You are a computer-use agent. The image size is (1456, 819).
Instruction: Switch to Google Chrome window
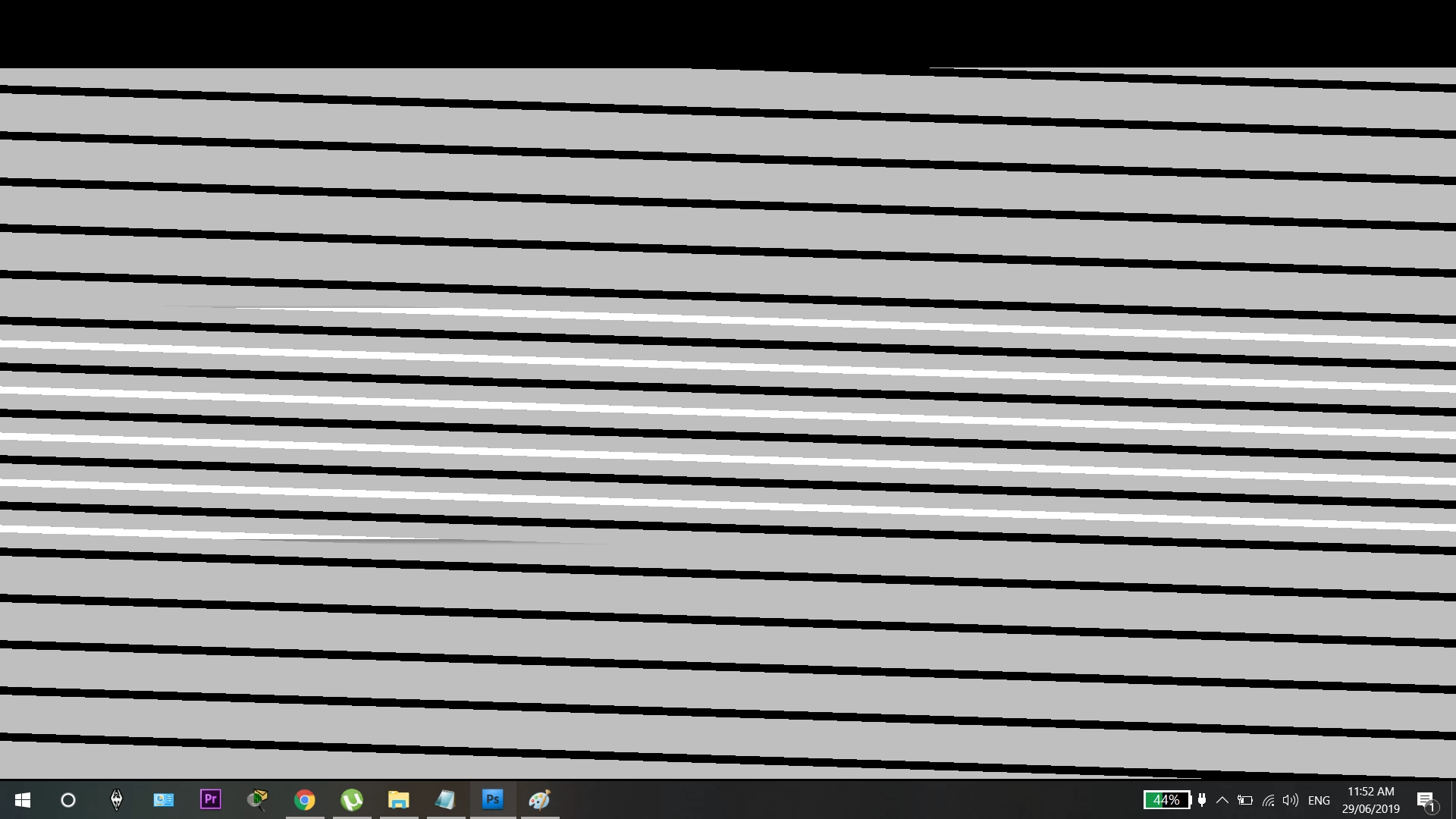click(305, 800)
